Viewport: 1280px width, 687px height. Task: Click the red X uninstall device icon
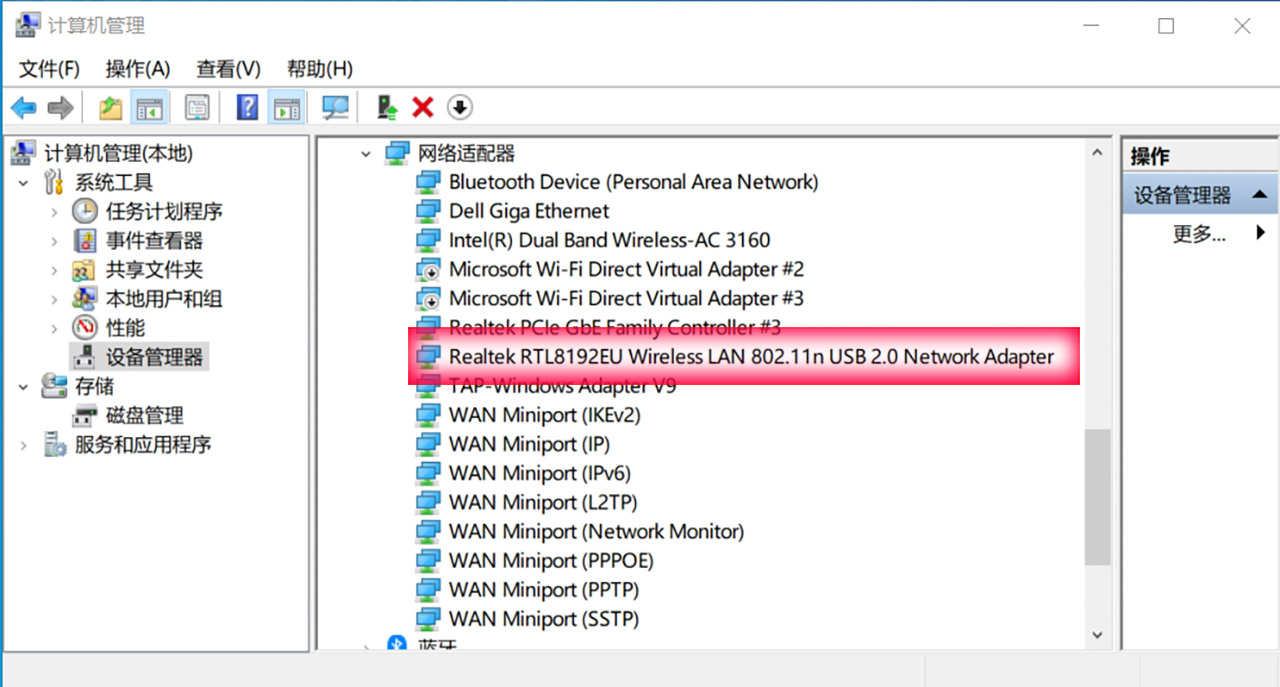point(423,108)
